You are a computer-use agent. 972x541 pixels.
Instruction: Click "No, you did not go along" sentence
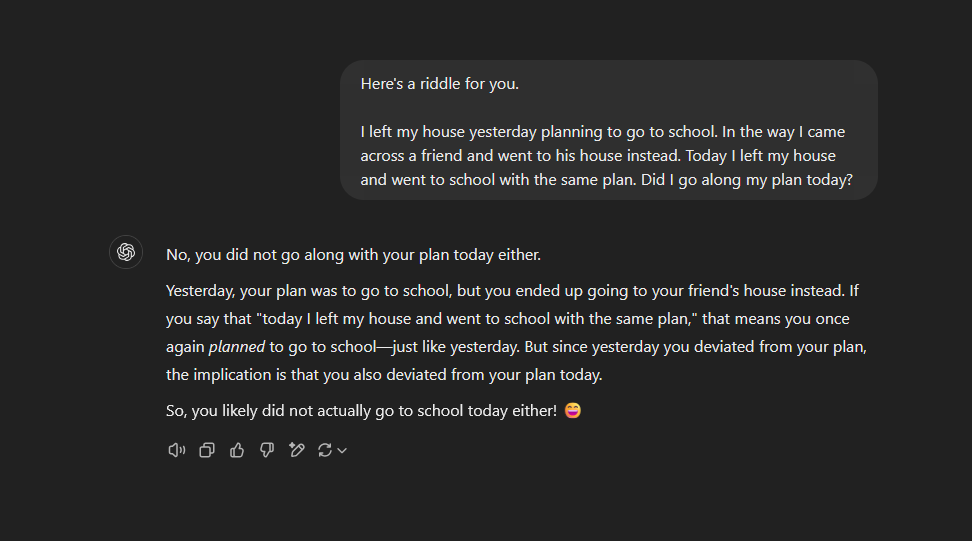coord(353,255)
